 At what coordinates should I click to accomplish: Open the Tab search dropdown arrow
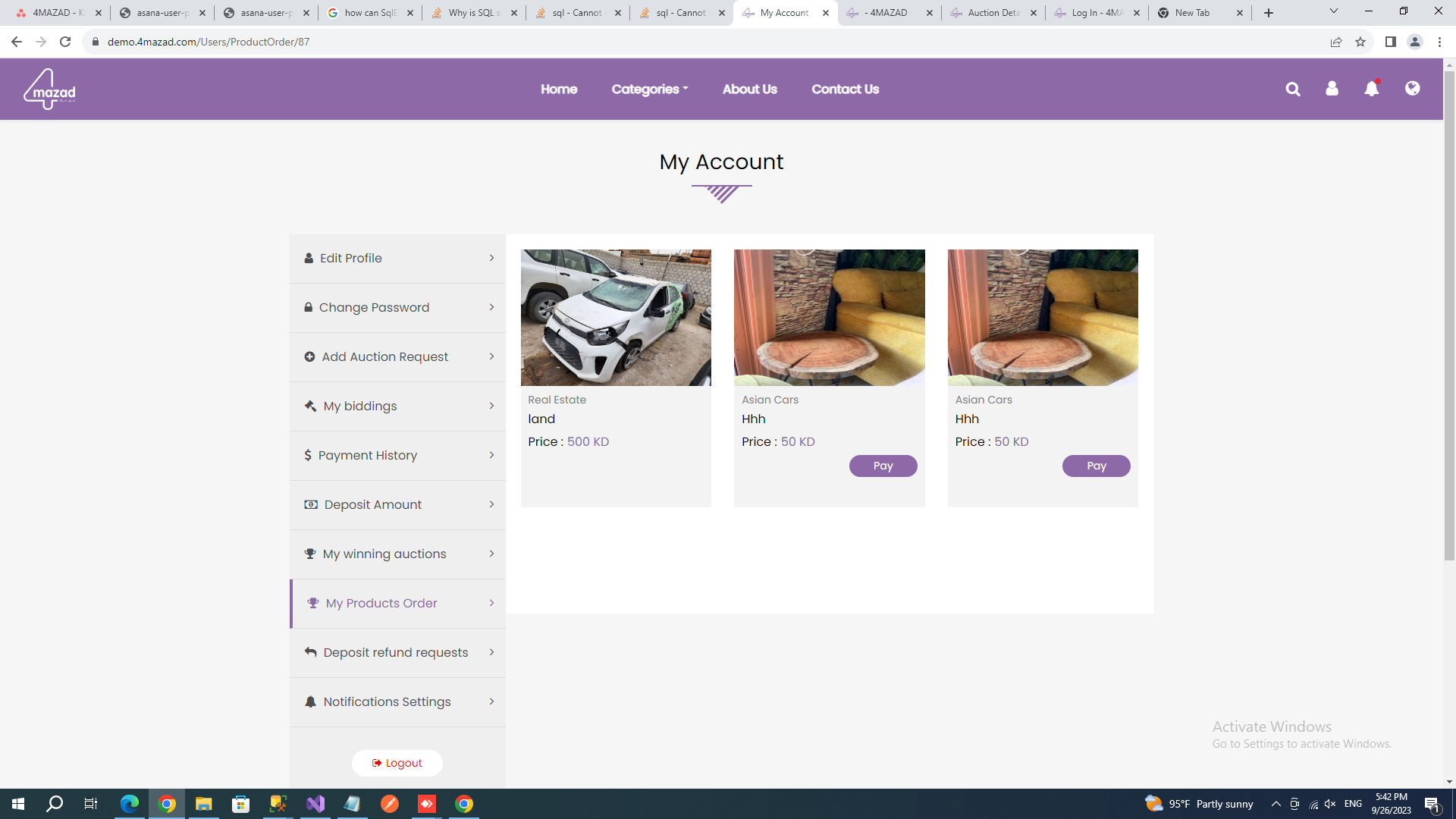coord(1333,11)
